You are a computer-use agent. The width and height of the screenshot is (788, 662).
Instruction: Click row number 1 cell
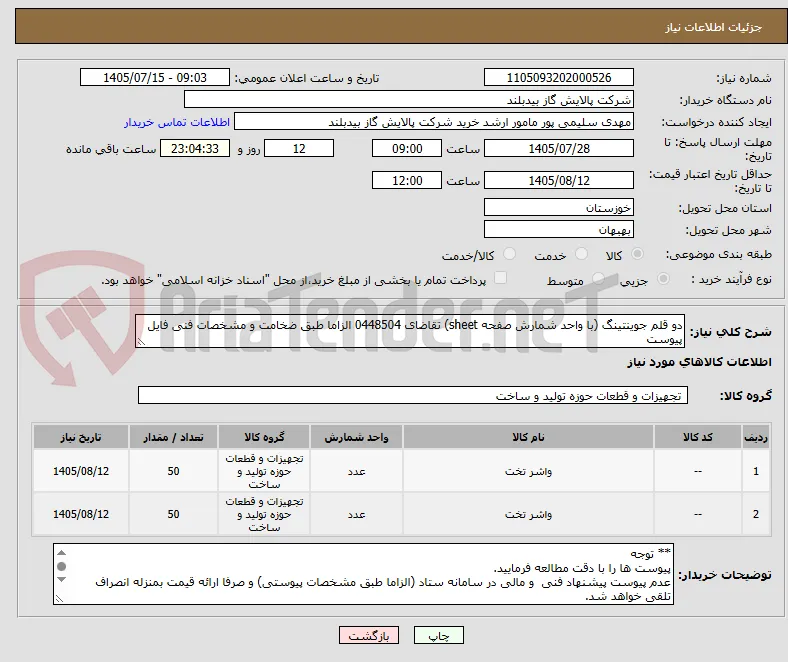(x=755, y=471)
